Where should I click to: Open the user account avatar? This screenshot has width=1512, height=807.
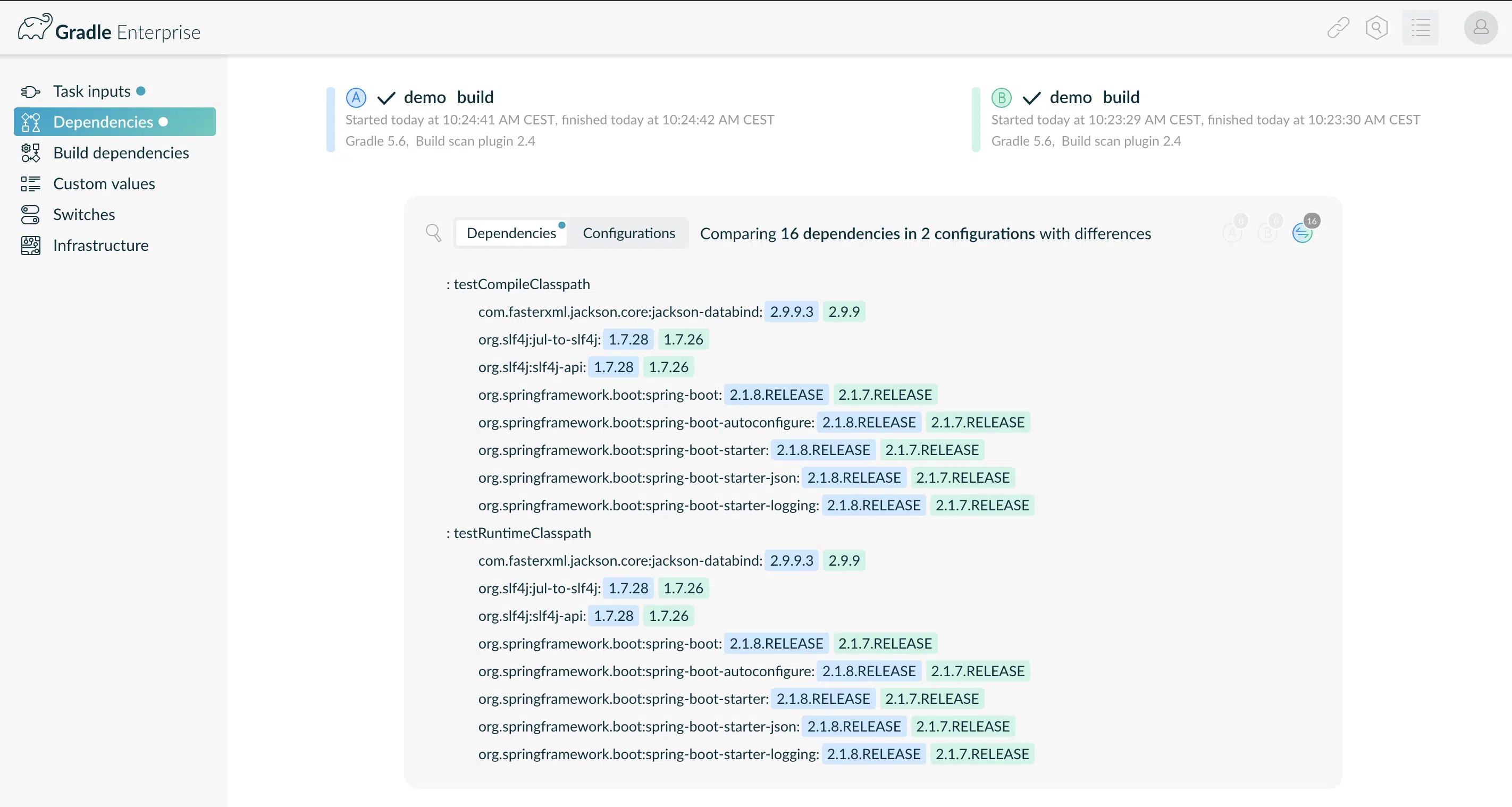point(1480,28)
